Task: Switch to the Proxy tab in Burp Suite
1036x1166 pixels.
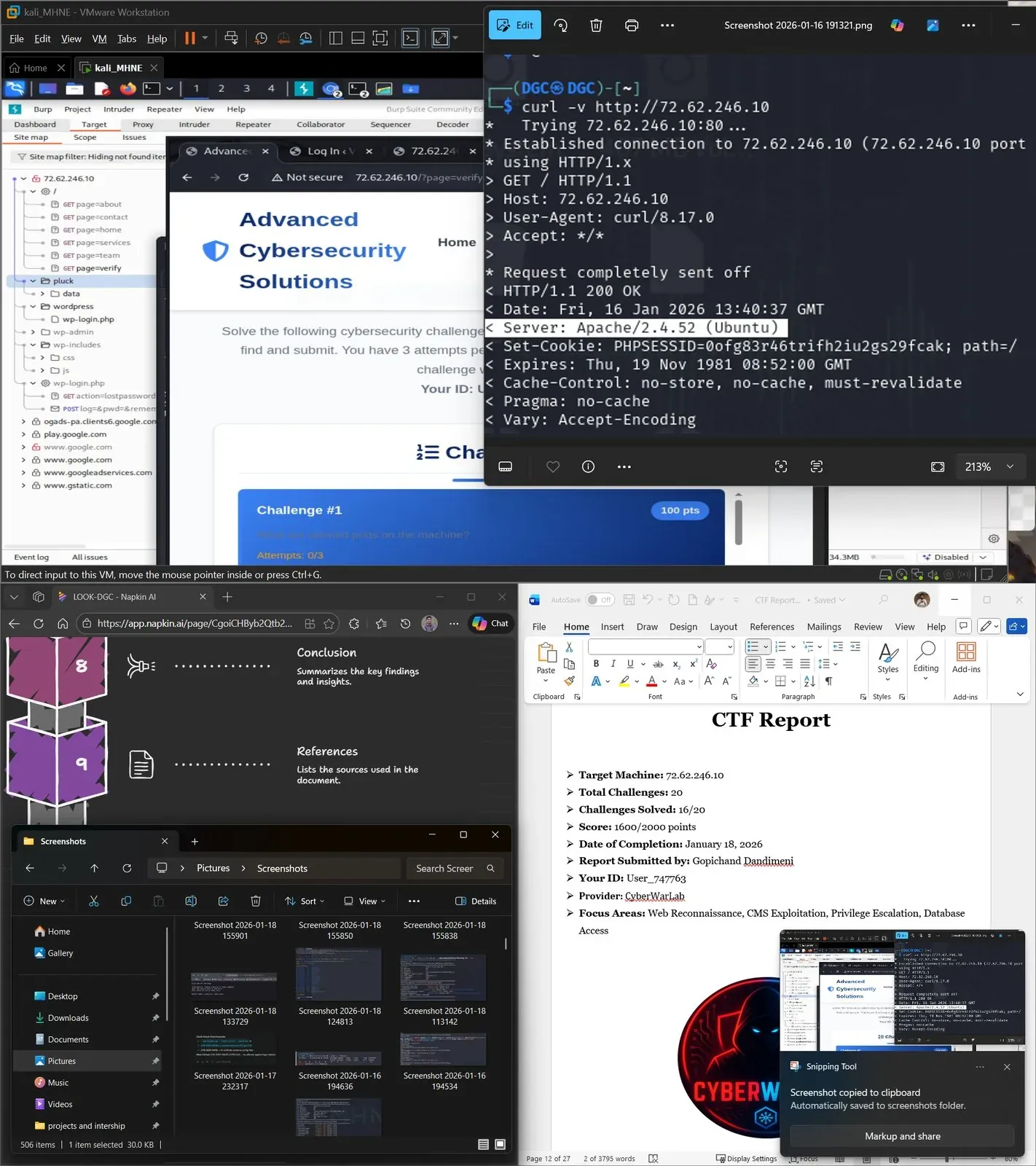Action: 143,125
